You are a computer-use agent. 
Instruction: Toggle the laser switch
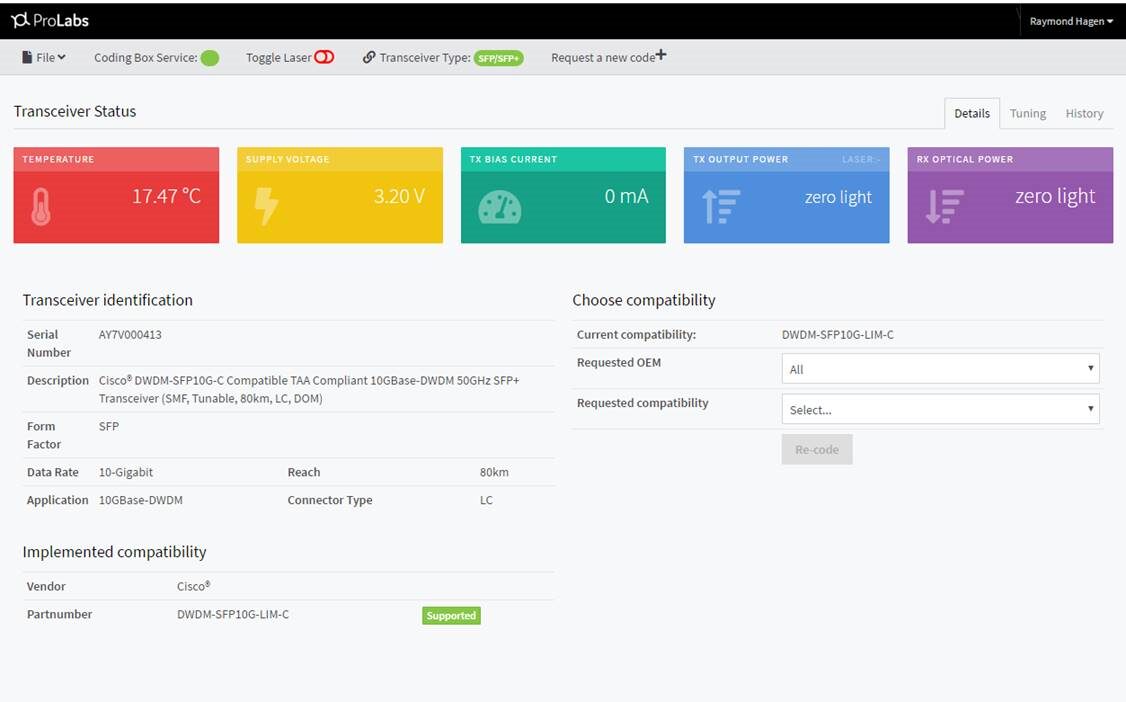pyautogui.click(x=324, y=58)
